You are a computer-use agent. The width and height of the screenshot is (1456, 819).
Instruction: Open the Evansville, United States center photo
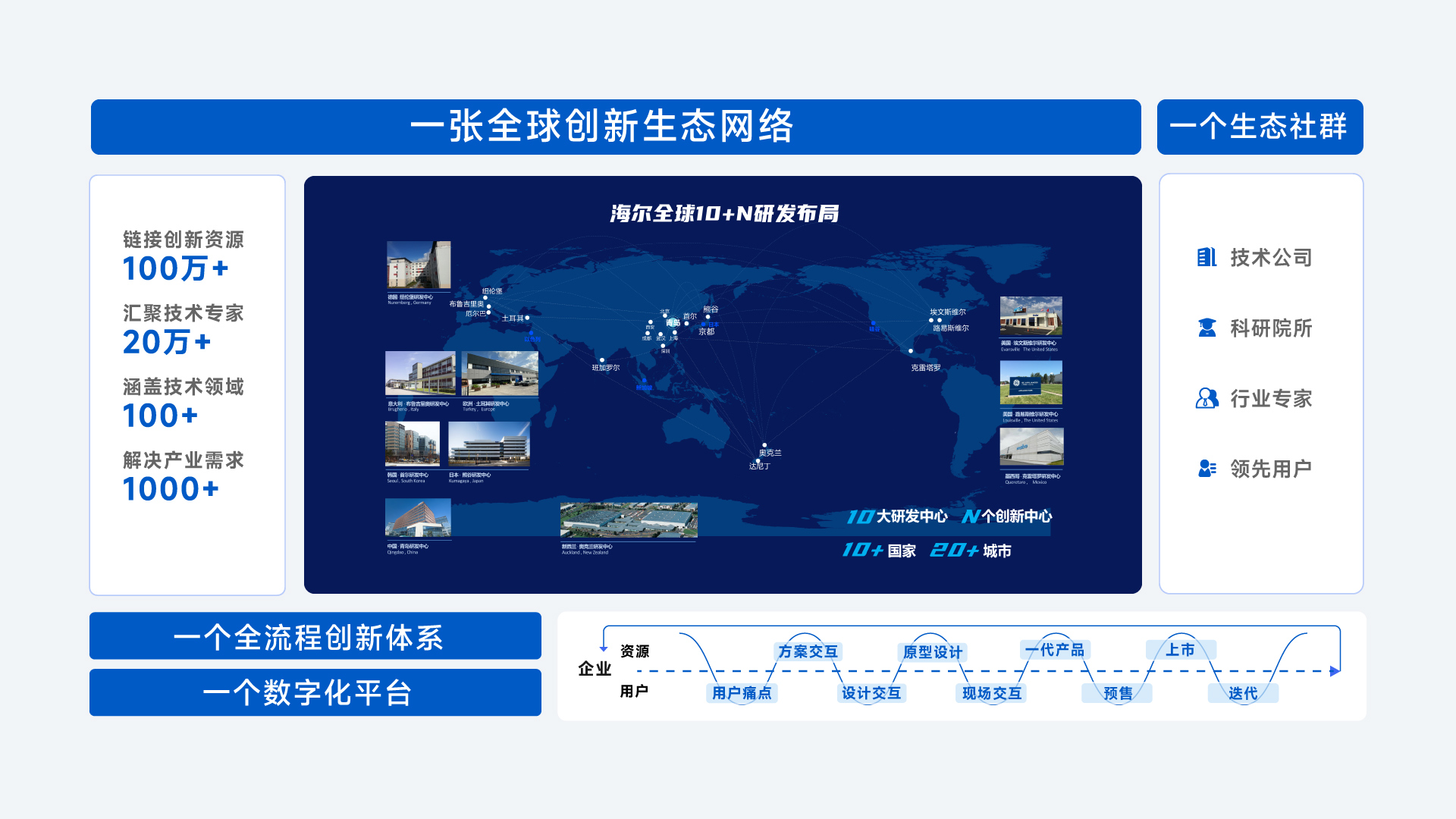1031,316
